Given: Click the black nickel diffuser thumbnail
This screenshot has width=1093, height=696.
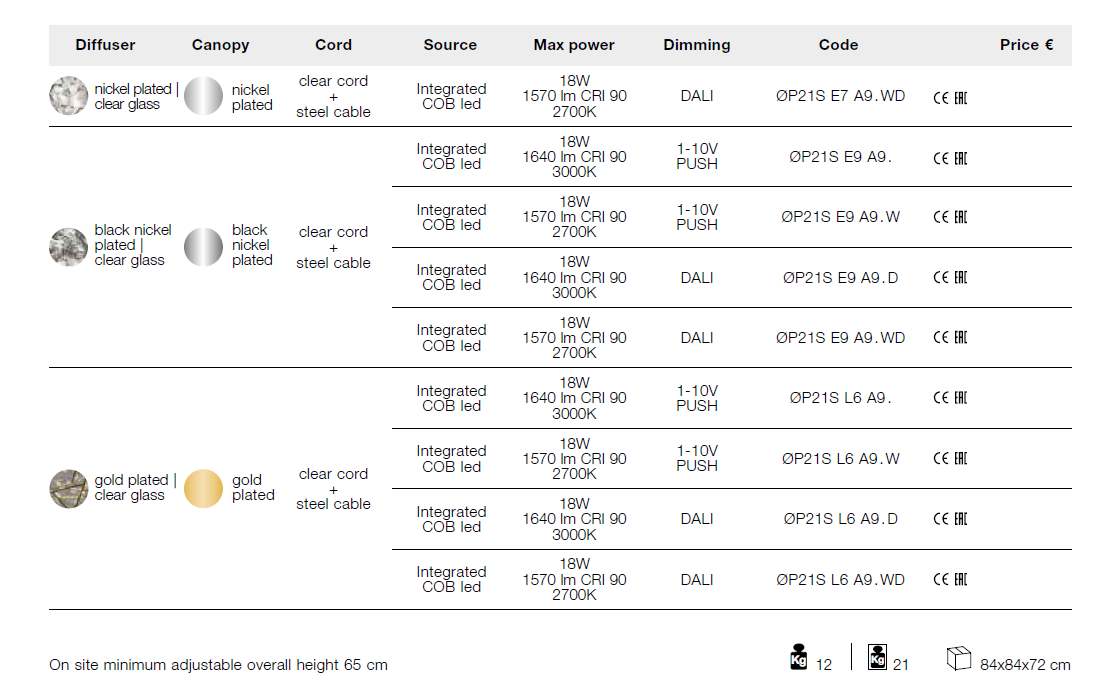Looking at the screenshot, I should click(69, 246).
